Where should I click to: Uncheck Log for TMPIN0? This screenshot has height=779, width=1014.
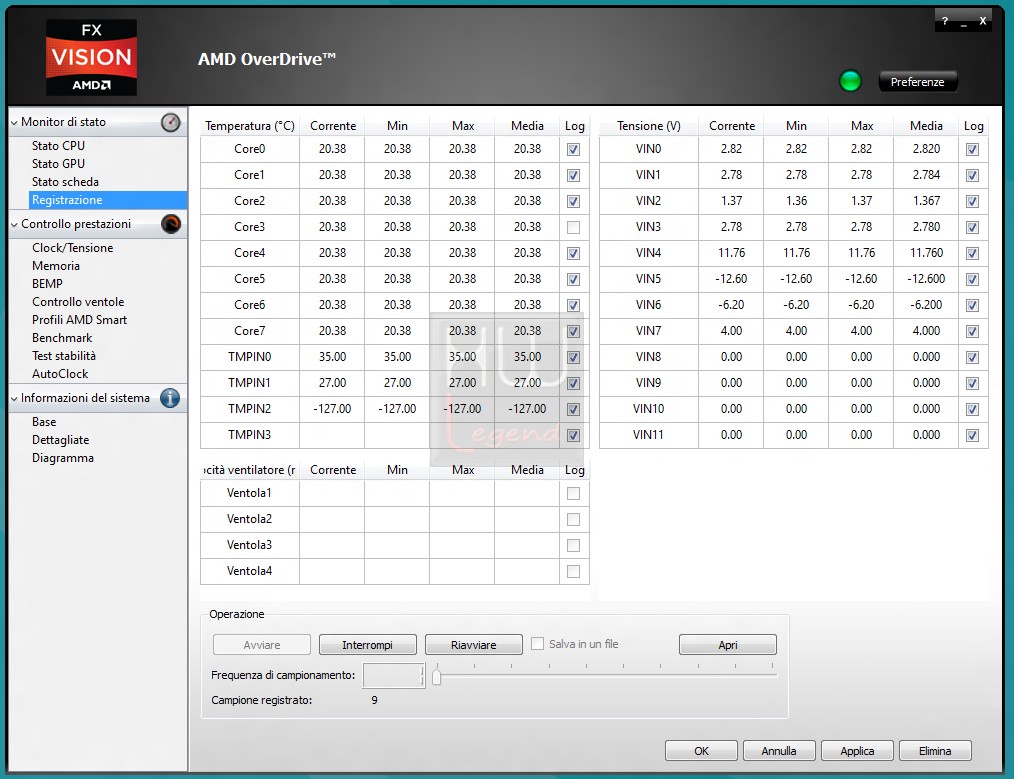click(573, 357)
